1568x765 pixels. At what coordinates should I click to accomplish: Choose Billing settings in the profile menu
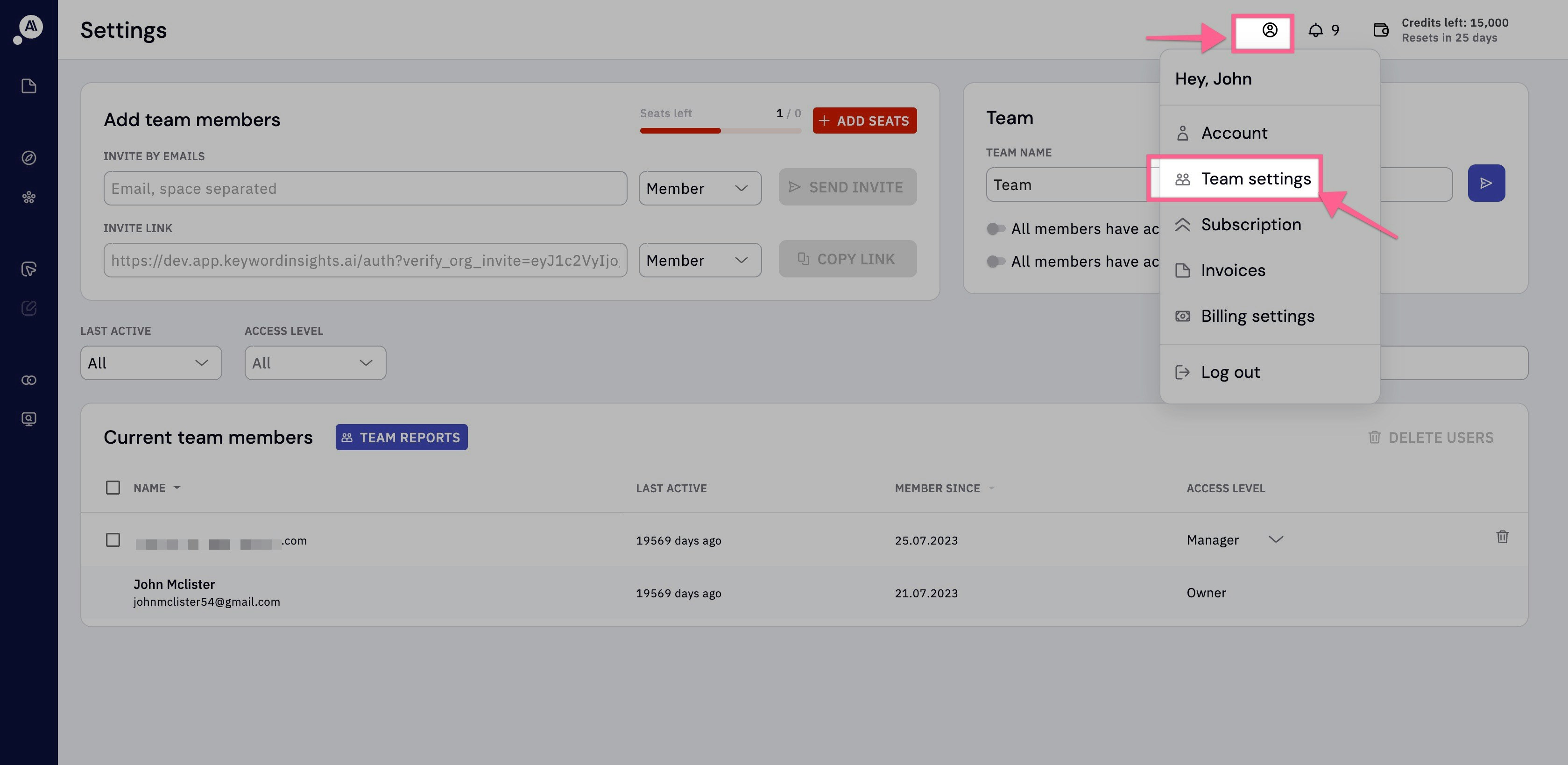(1257, 317)
